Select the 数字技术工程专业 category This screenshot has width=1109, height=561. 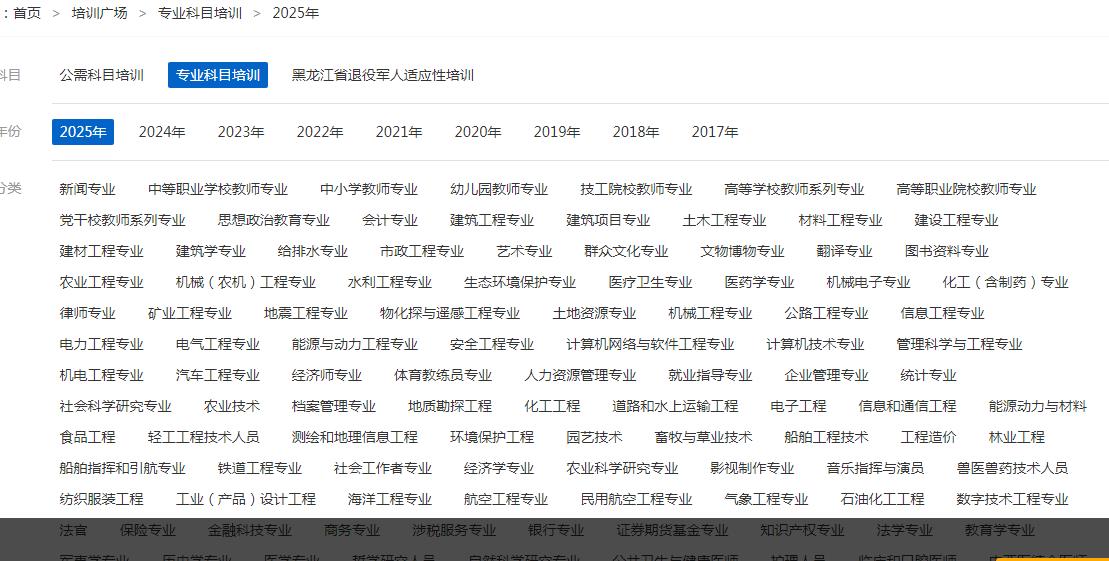(x=1012, y=499)
